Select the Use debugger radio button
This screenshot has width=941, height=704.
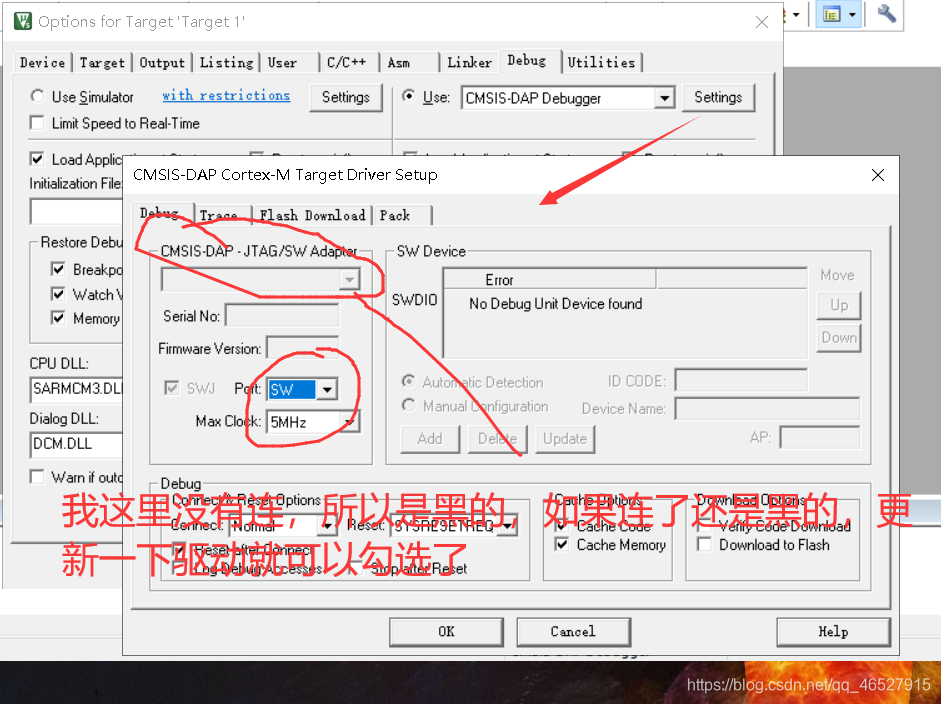pyautogui.click(x=409, y=96)
